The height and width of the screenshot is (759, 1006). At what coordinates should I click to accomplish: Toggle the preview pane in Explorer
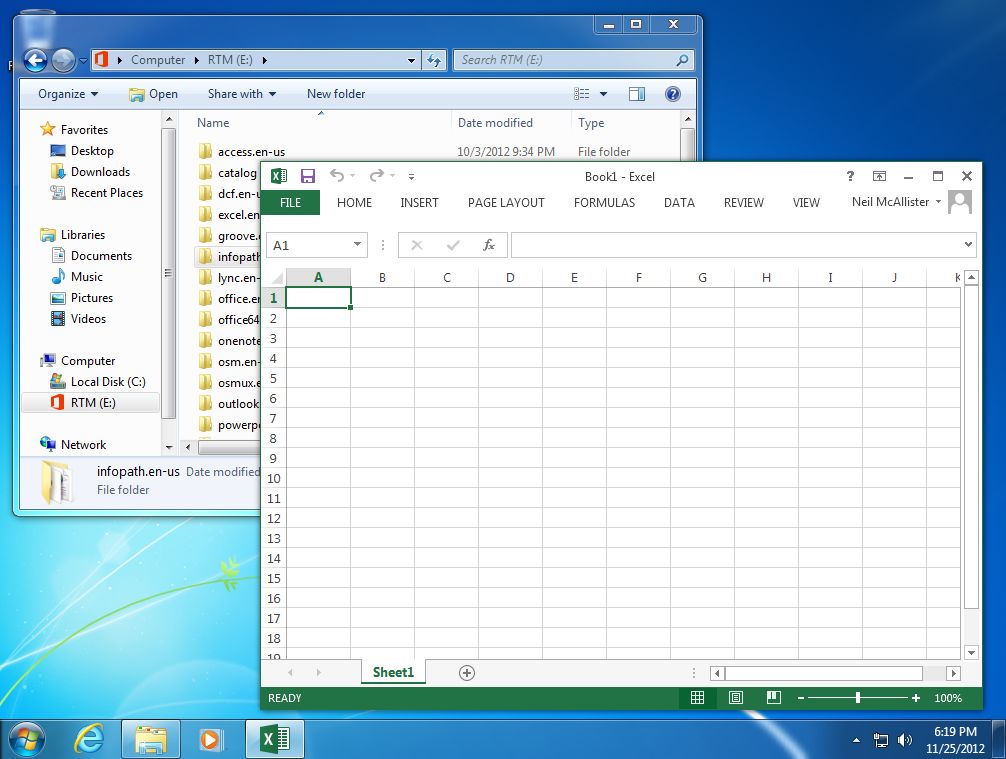tap(636, 94)
